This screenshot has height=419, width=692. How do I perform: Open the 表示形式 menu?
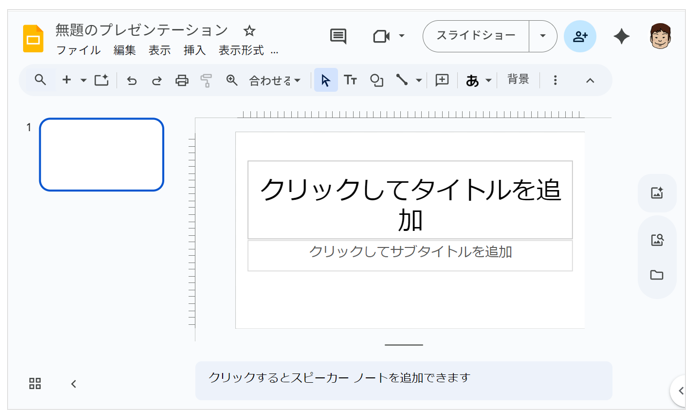[x=241, y=50]
